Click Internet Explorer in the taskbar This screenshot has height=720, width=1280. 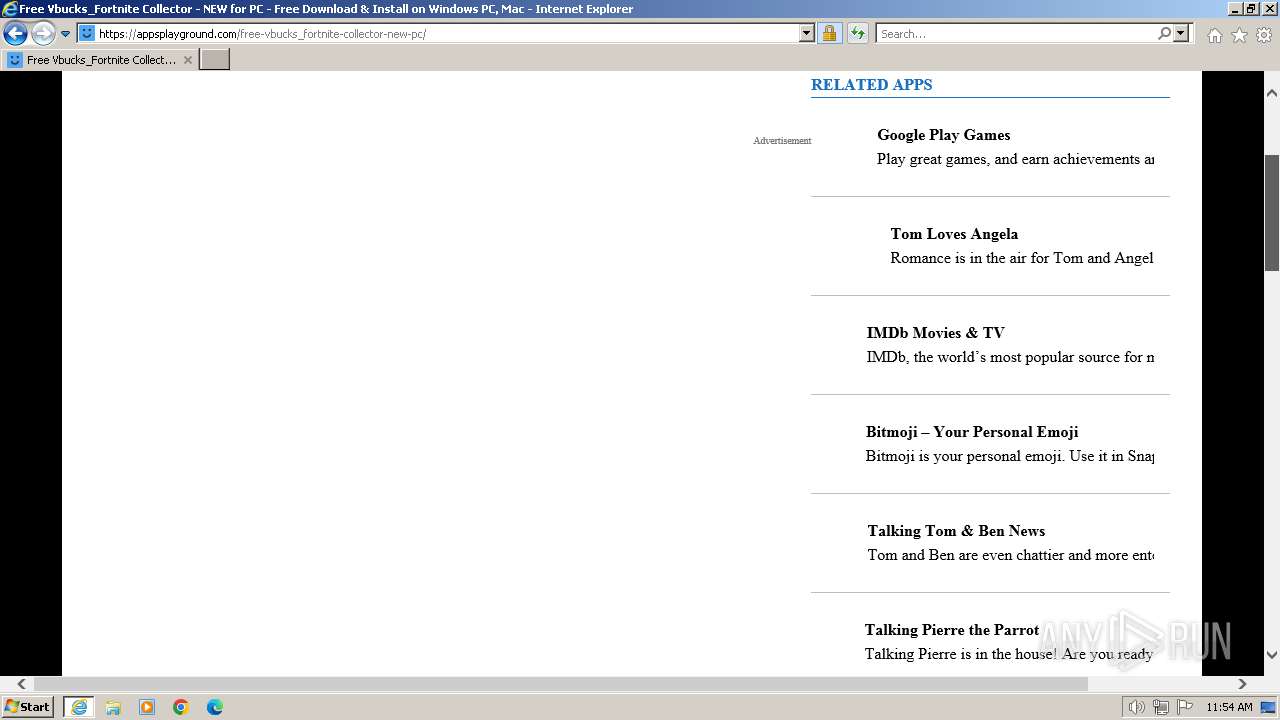click(79, 707)
